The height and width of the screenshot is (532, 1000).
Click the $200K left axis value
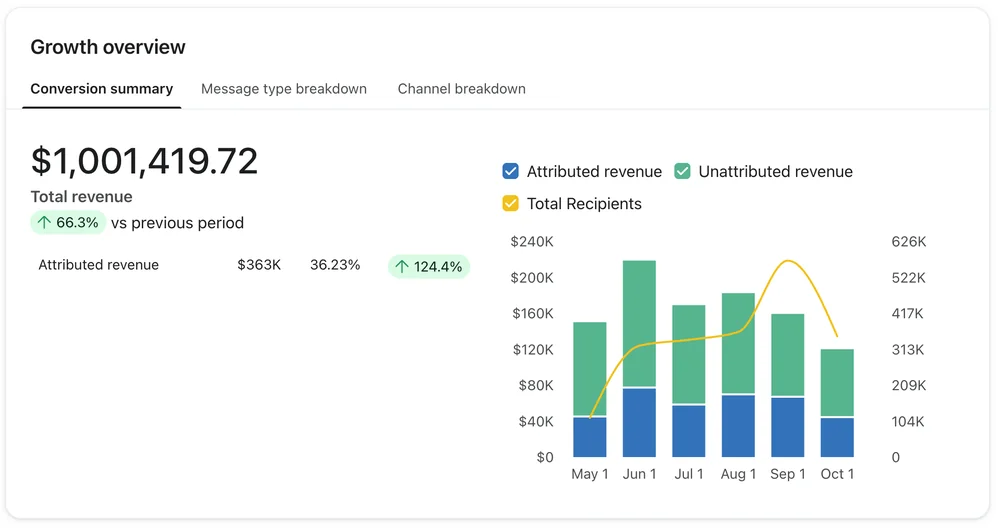[532, 277]
